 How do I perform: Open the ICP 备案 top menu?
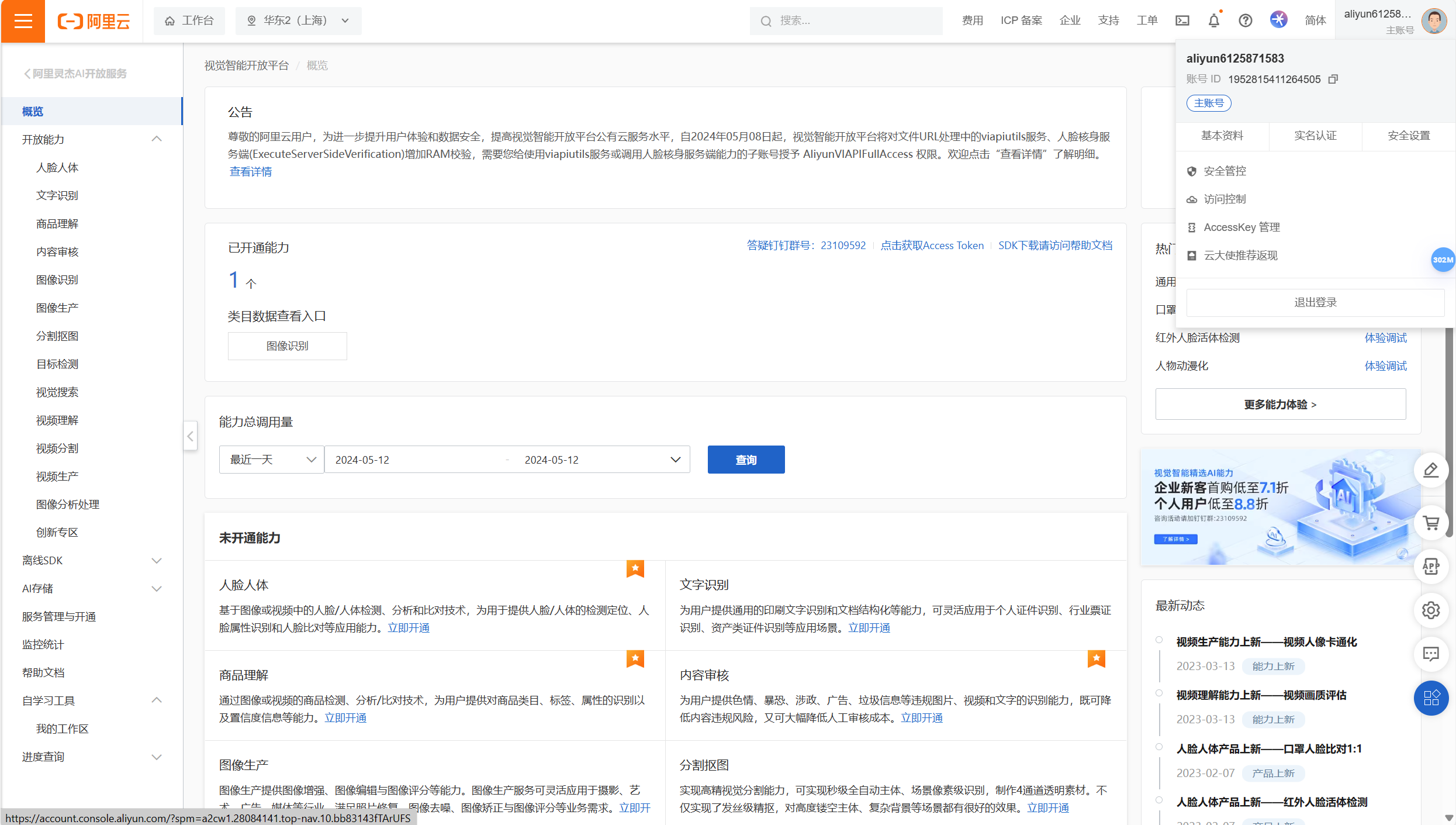click(x=1021, y=20)
